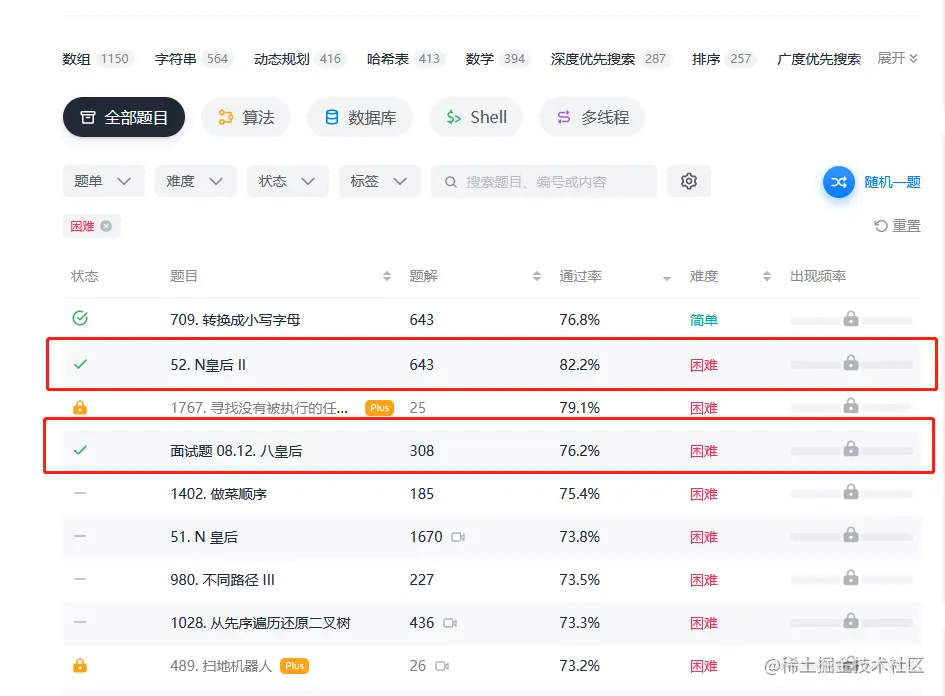Viewport: 945px width, 696px height.
Task: Sort by 通过率 column arrow
Action: tap(667, 278)
